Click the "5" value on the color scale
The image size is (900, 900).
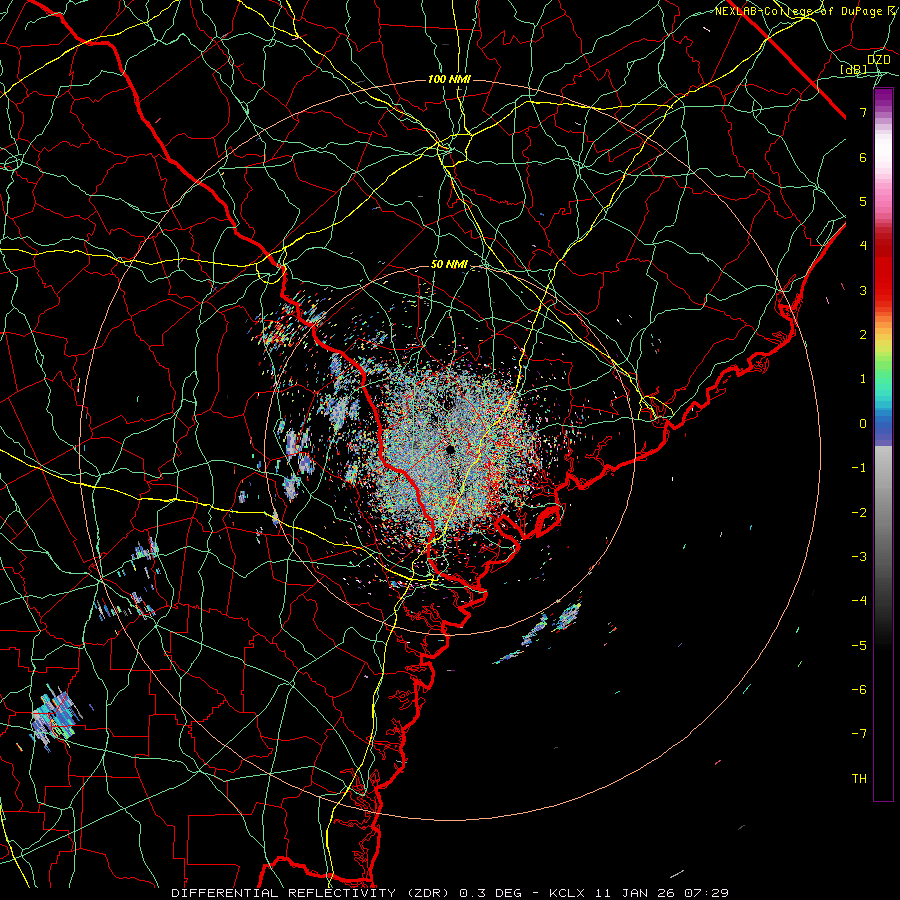[863, 201]
